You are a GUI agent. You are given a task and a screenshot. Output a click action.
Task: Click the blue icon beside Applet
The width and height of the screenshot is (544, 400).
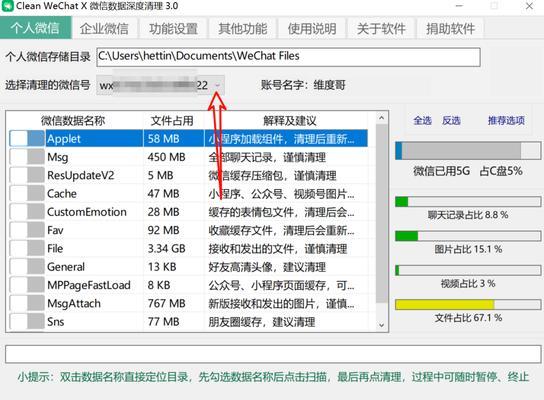pyautogui.click(x=36, y=139)
